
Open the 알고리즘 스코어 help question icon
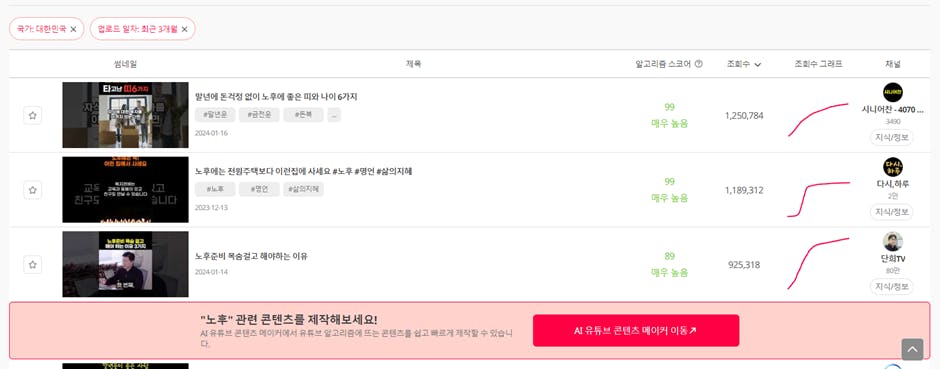pos(698,64)
